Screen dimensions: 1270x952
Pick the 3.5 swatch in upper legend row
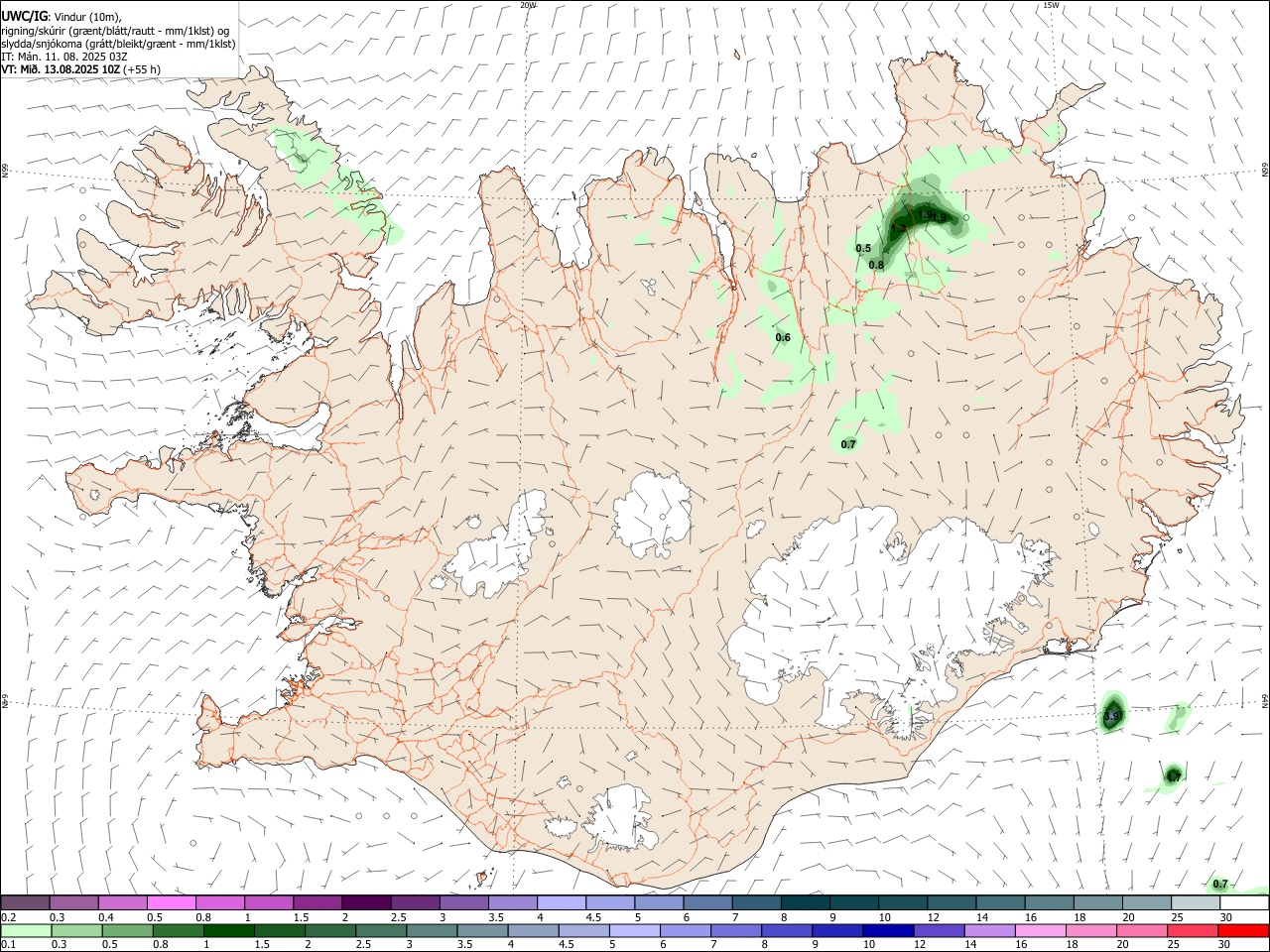click(513, 902)
